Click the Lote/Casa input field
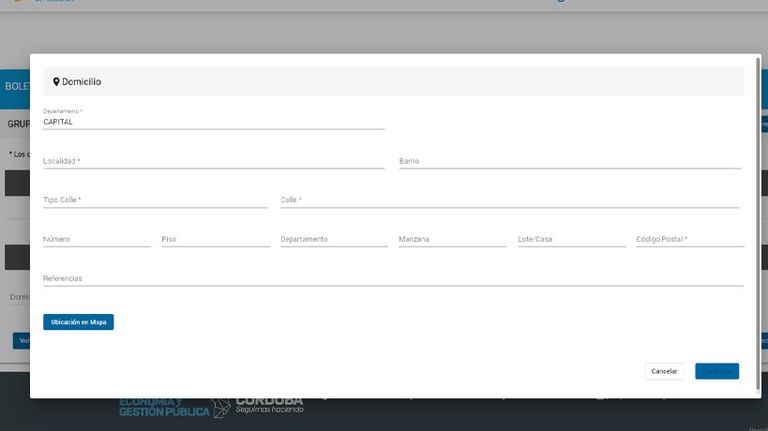The image size is (768, 431). click(x=572, y=239)
